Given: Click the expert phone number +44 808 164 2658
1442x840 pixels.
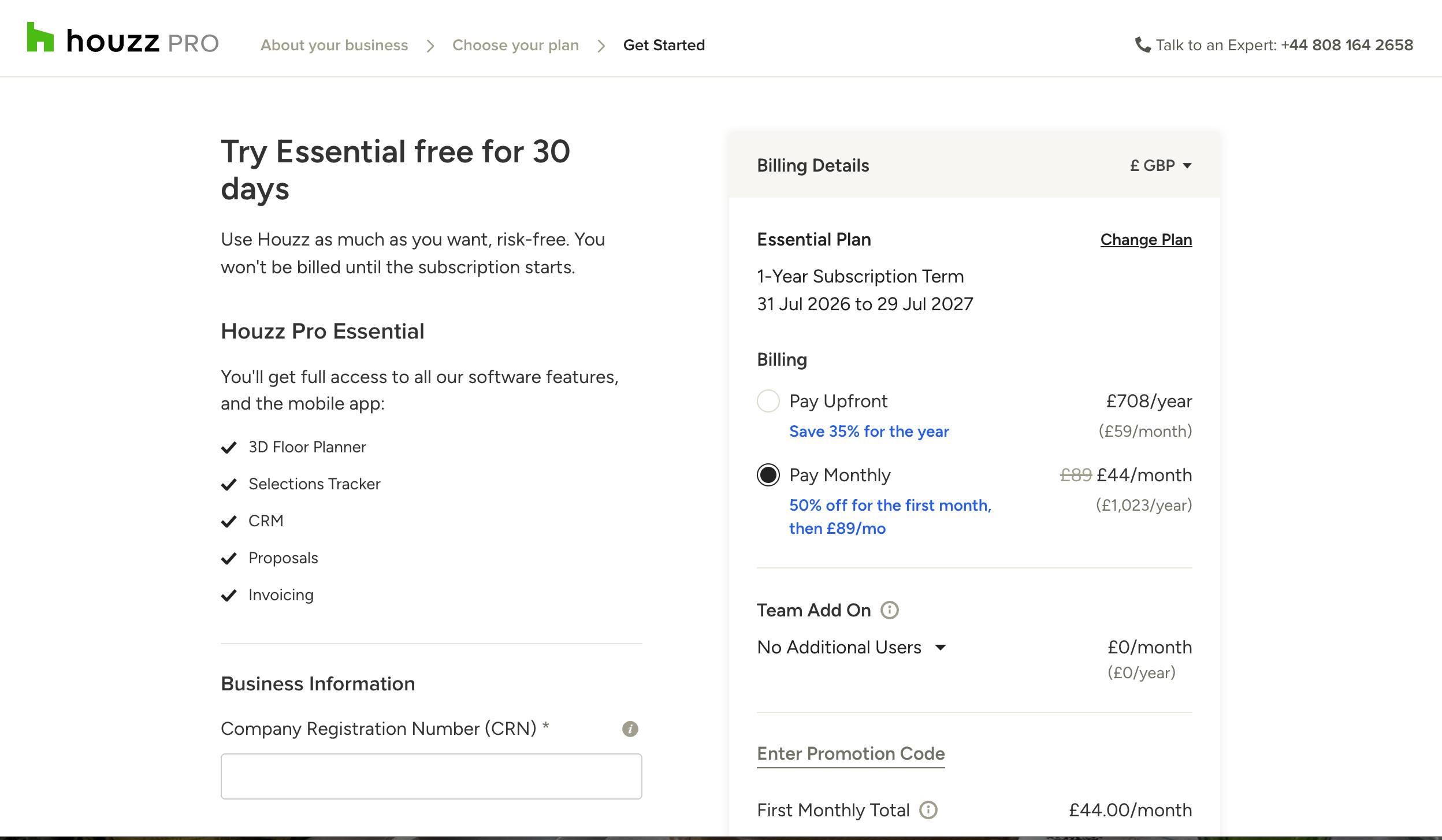Looking at the screenshot, I should pyautogui.click(x=1347, y=45).
